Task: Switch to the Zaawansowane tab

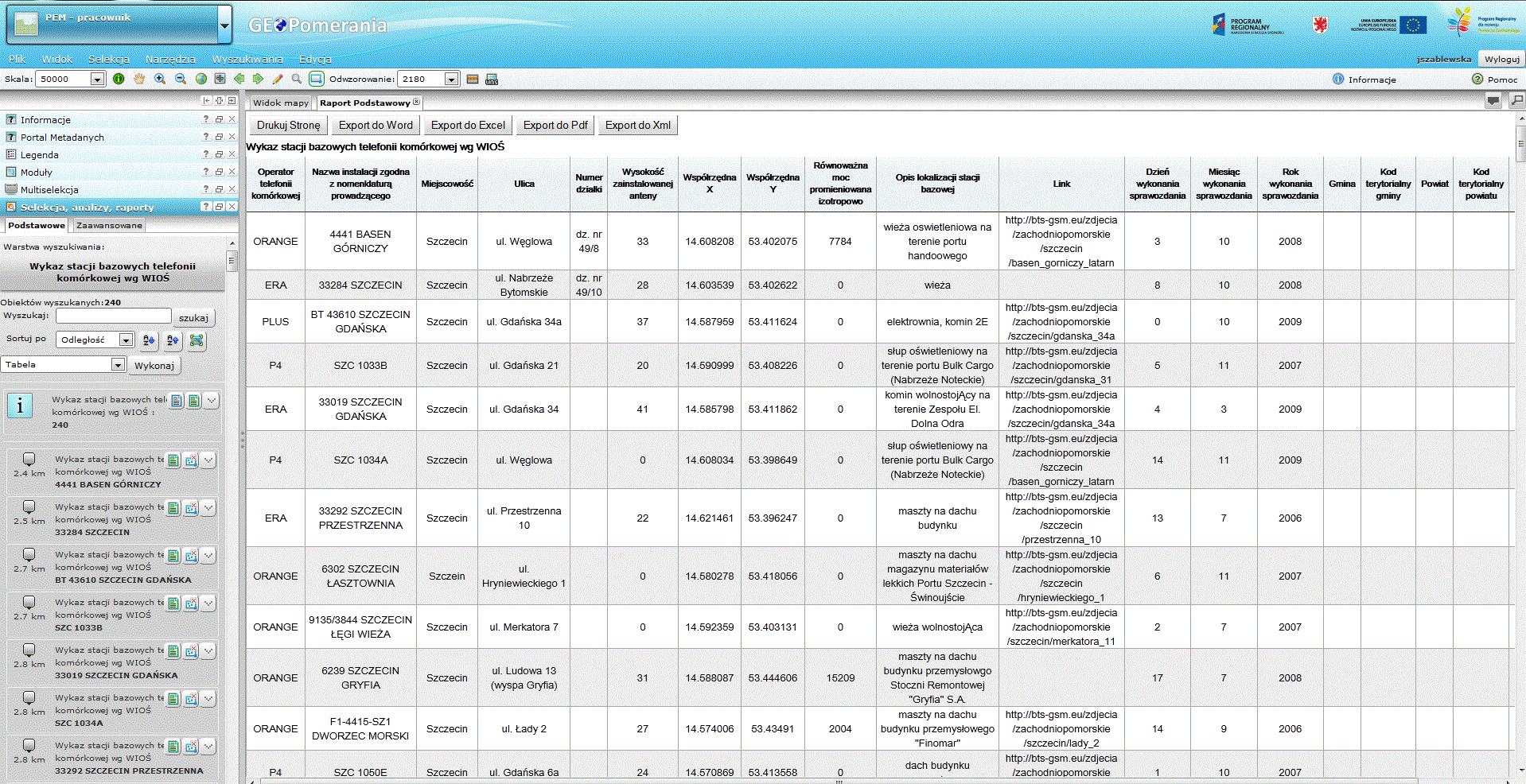Action: coord(110,225)
